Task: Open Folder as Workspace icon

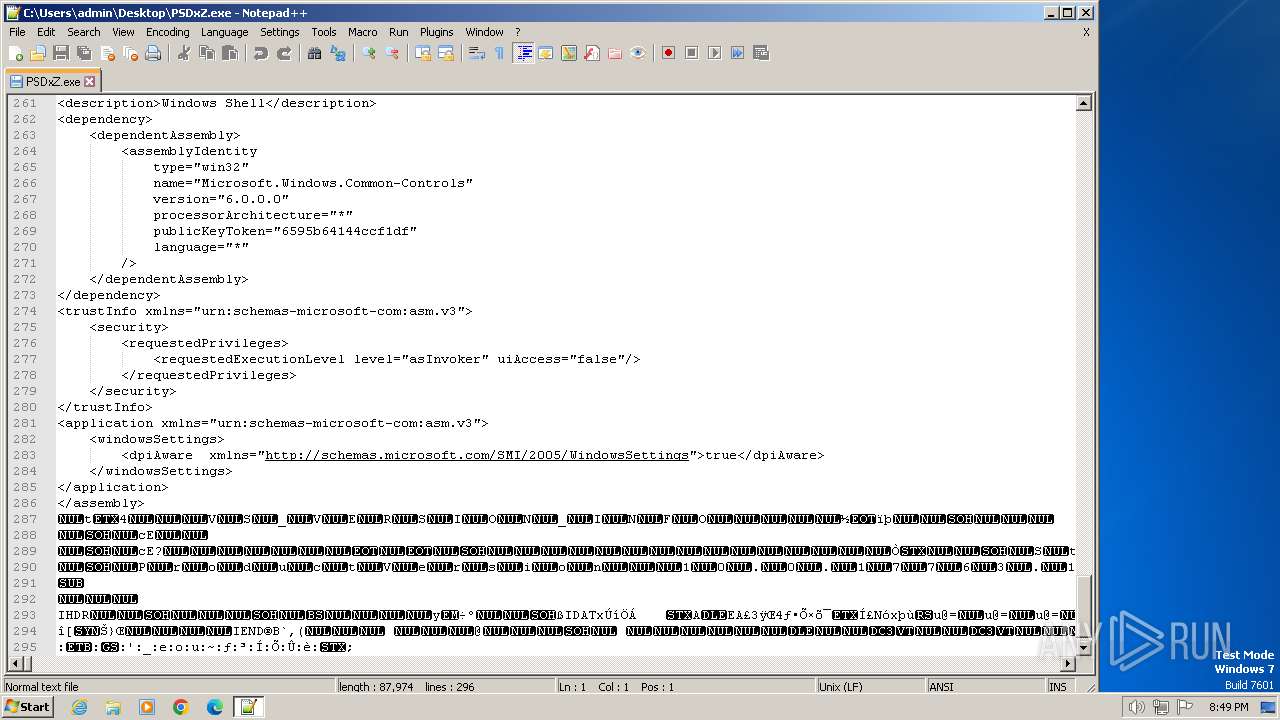Action: click(615, 53)
